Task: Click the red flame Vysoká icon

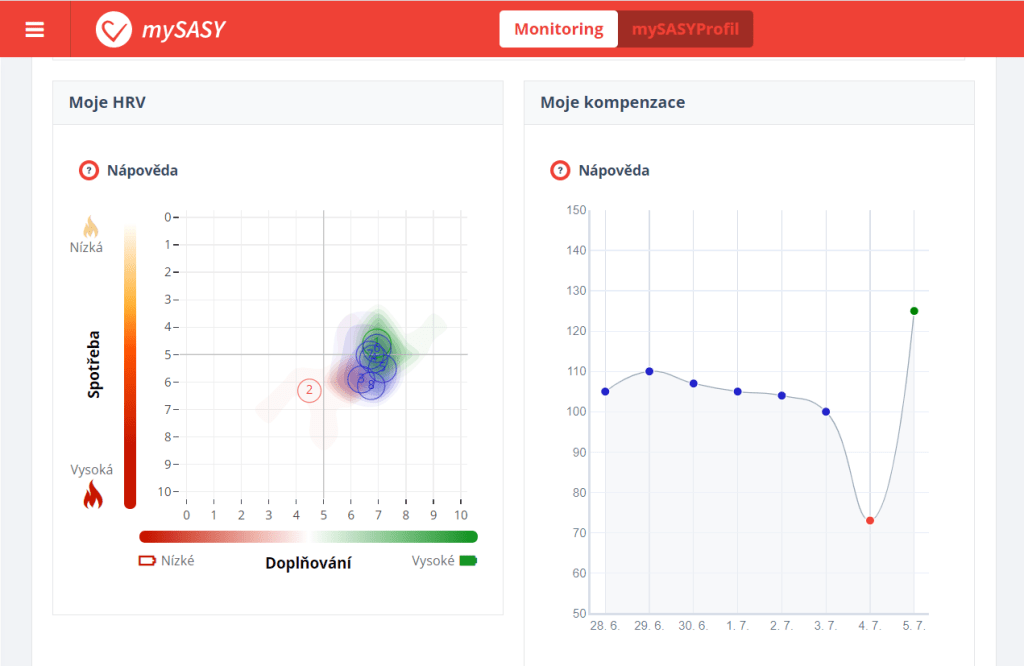Action: click(92, 494)
